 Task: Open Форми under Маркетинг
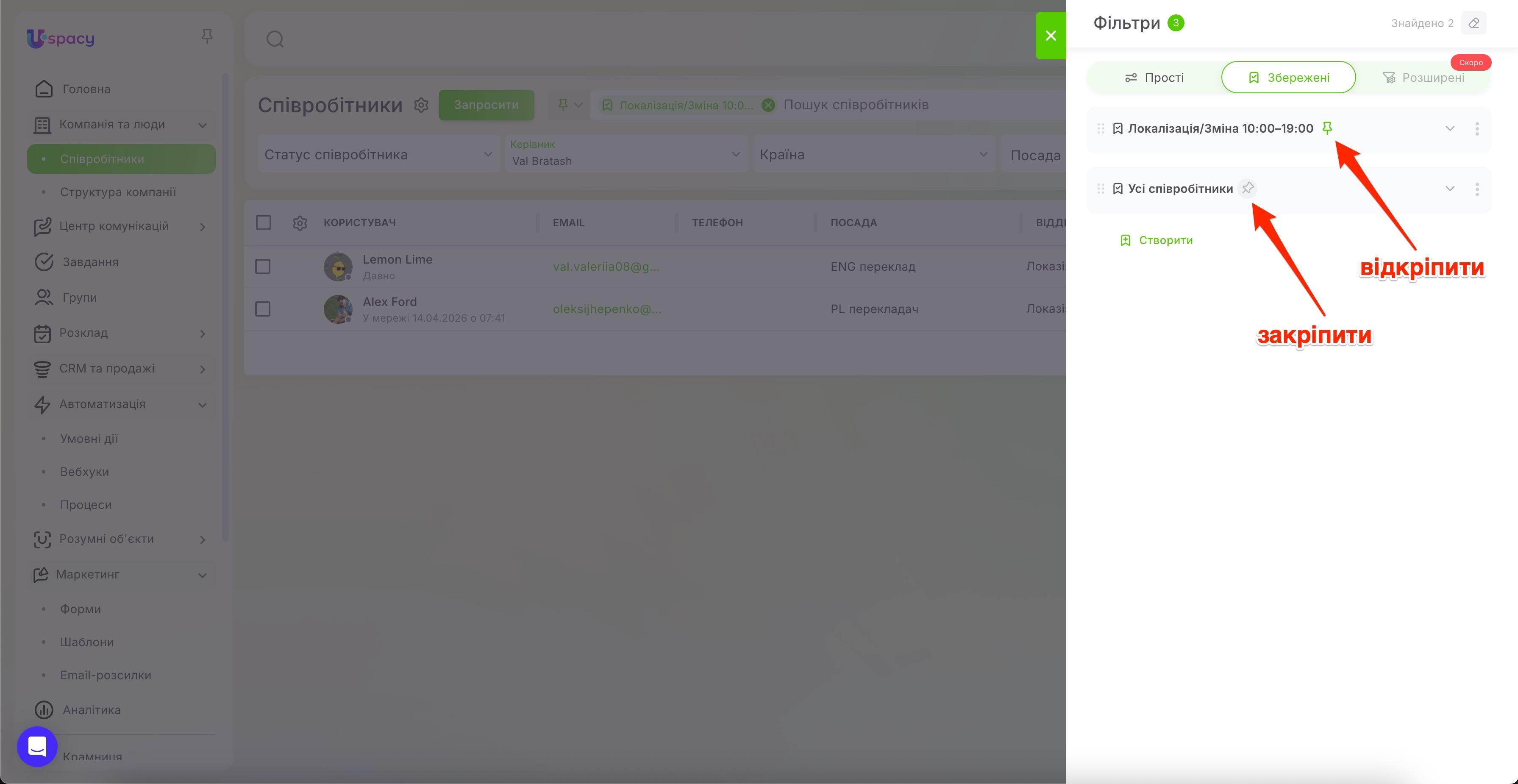pyautogui.click(x=80, y=609)
